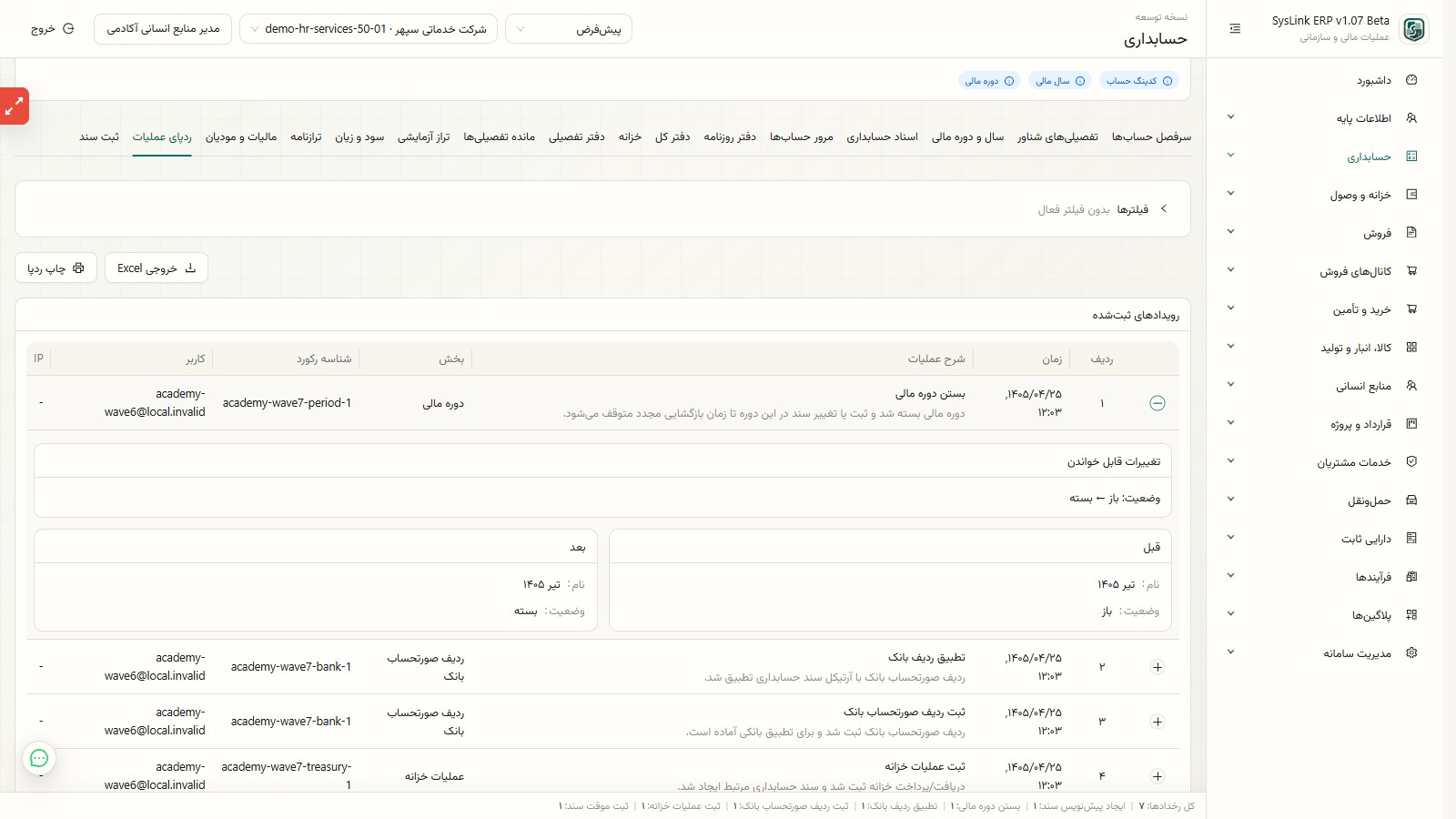Switch to سرفصل حساب‌ها tab
The width and height of the screenshot is (1456, 819).
[x=1151, y=137]
